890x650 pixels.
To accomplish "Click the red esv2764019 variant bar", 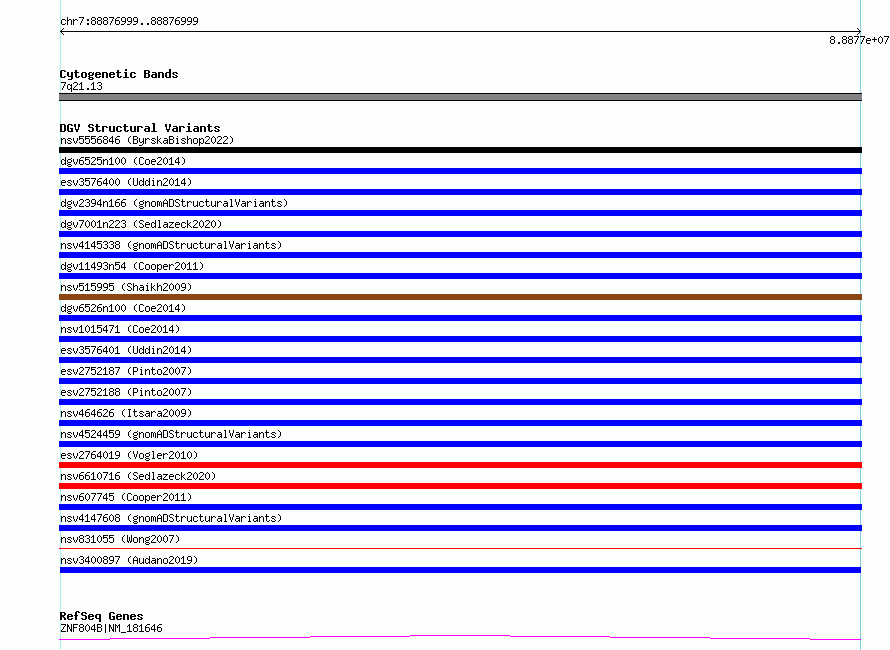I will point(460,465).
